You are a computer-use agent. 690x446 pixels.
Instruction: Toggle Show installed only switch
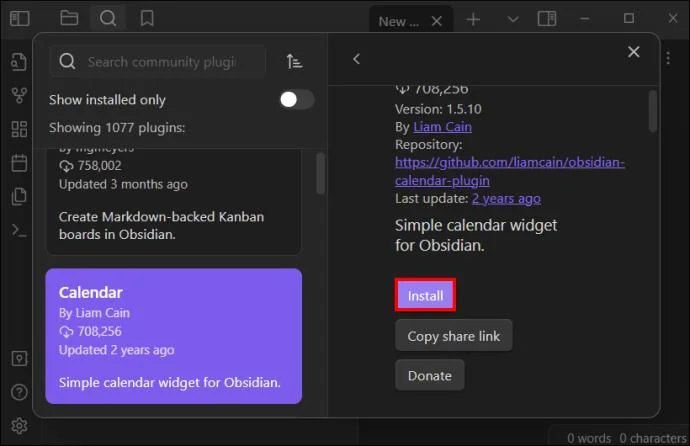[x=297, y=99]
